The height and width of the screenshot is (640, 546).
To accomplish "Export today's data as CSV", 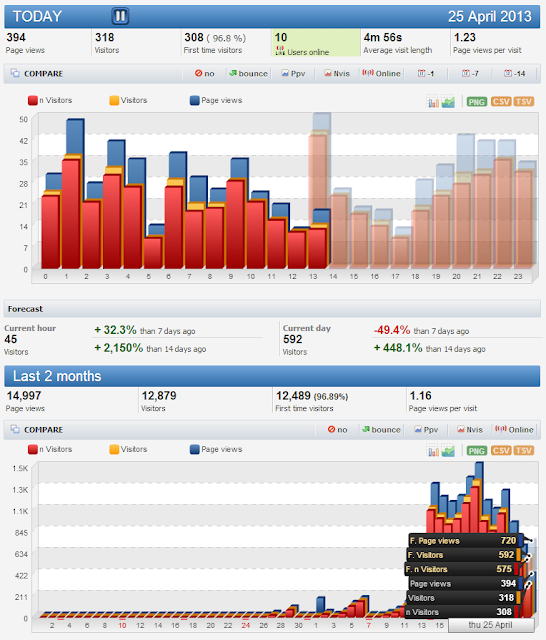I will coord(501,102).
